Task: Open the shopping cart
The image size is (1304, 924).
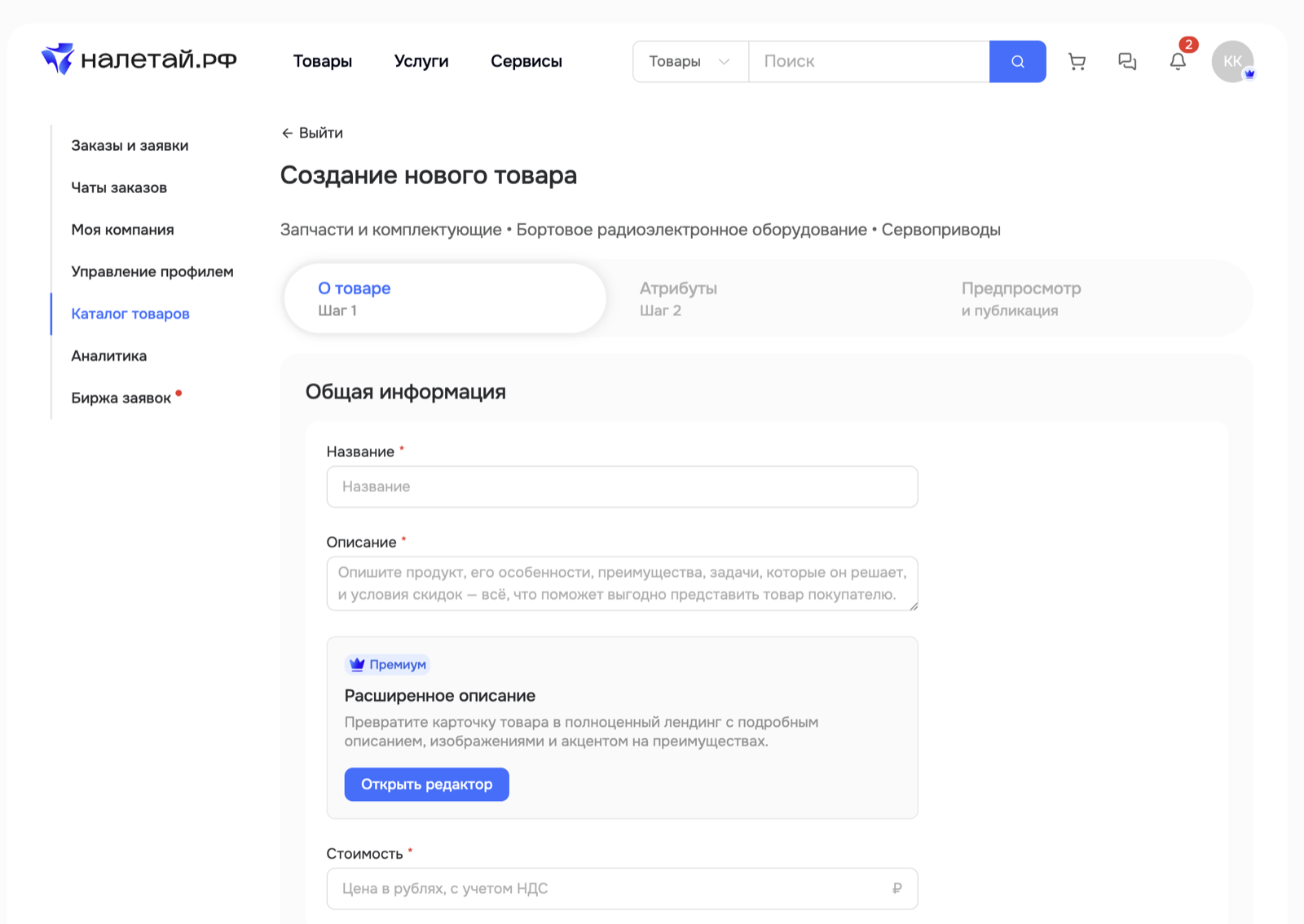Action: click(1077, 61)
